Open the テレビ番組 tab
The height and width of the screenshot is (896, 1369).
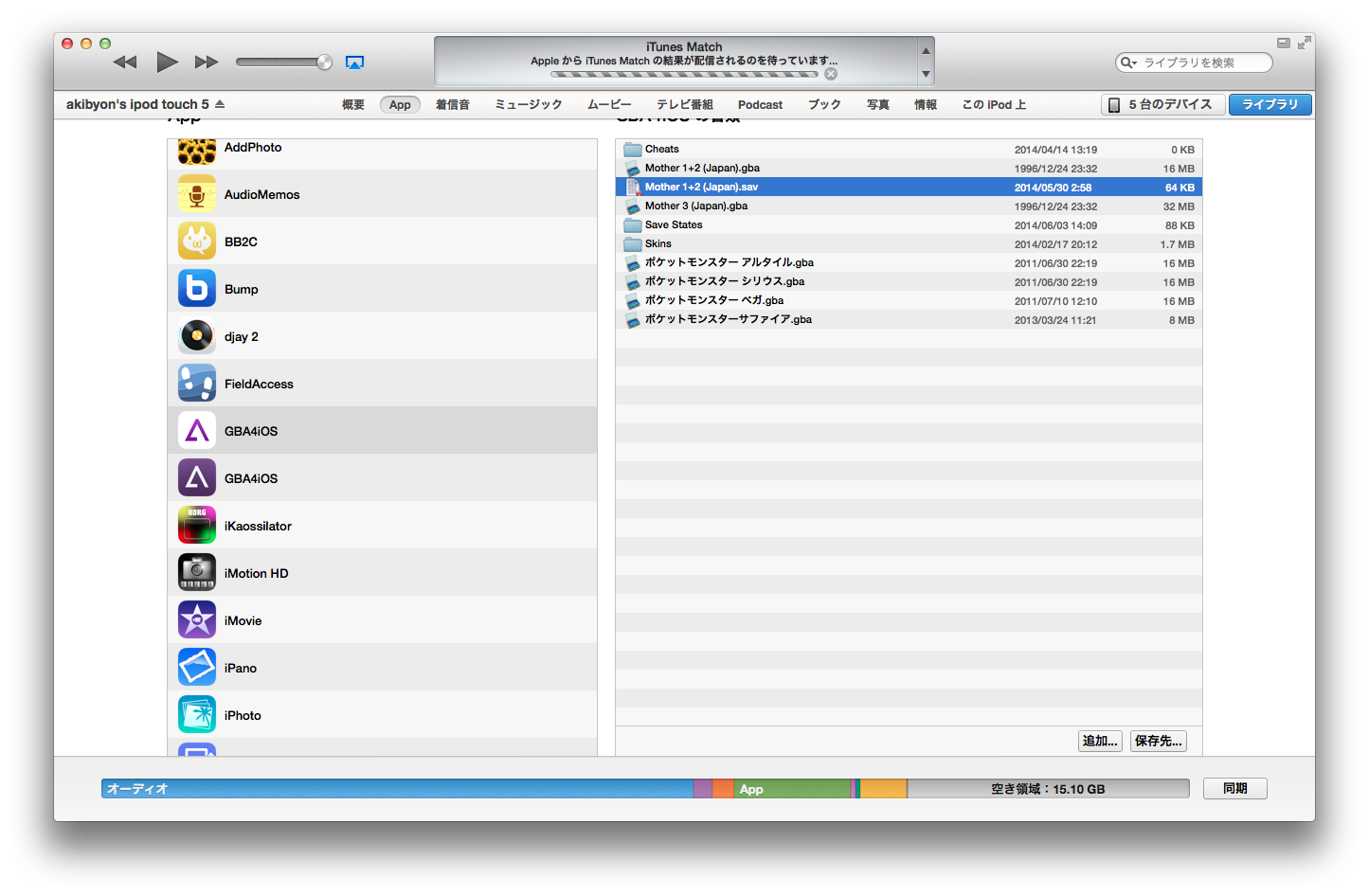[685, 105]
